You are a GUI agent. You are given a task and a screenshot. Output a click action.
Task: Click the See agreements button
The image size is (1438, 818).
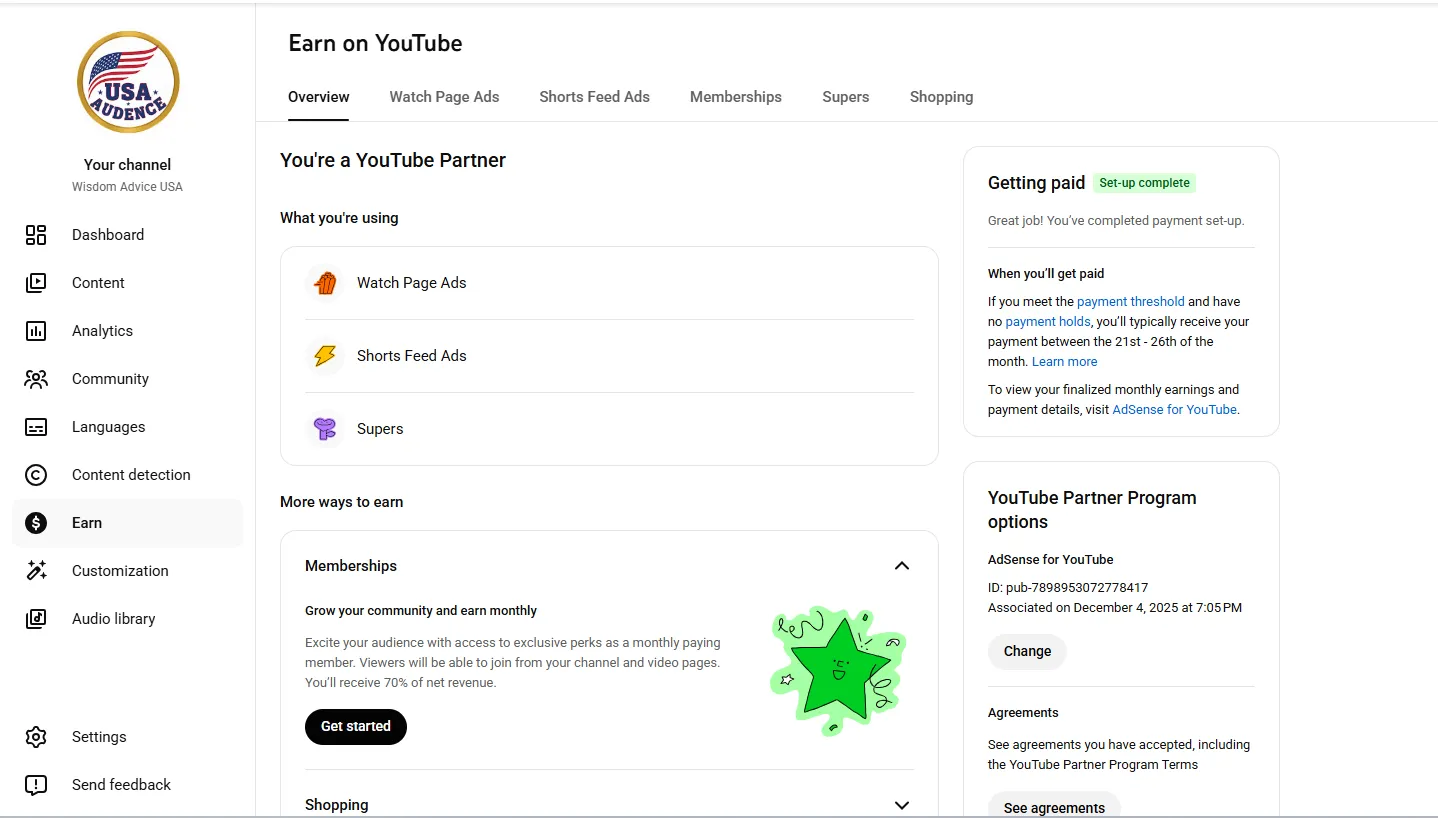click(1054, 806)
